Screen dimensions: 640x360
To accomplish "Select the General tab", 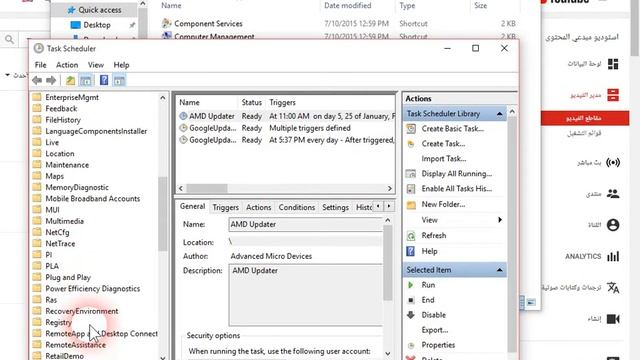I will coord(192,207).
